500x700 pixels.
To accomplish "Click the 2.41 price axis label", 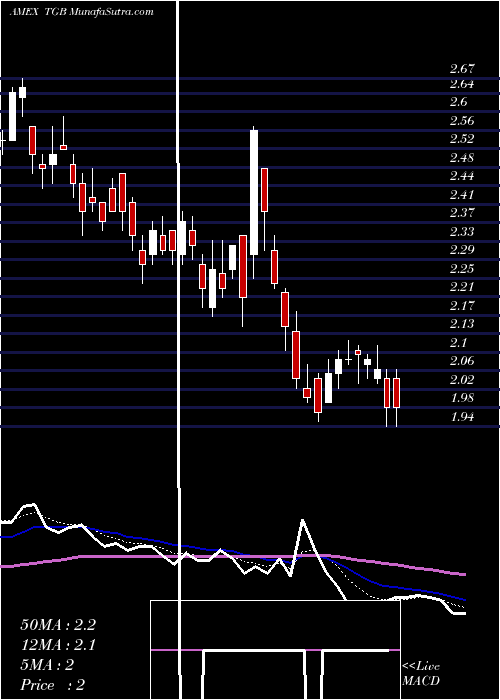I will (x=462, y=195).
